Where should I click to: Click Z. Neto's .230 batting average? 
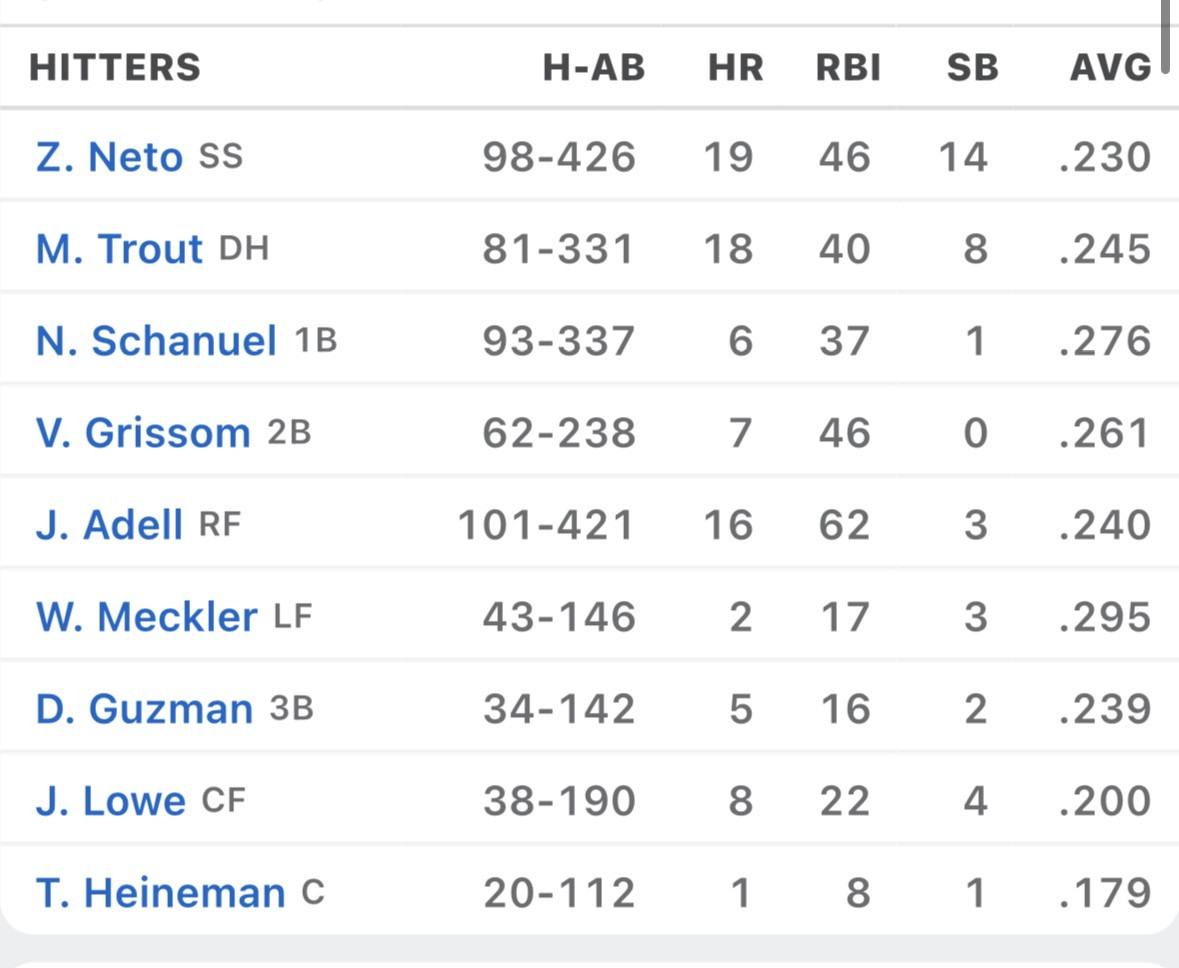click(1105, 156)
